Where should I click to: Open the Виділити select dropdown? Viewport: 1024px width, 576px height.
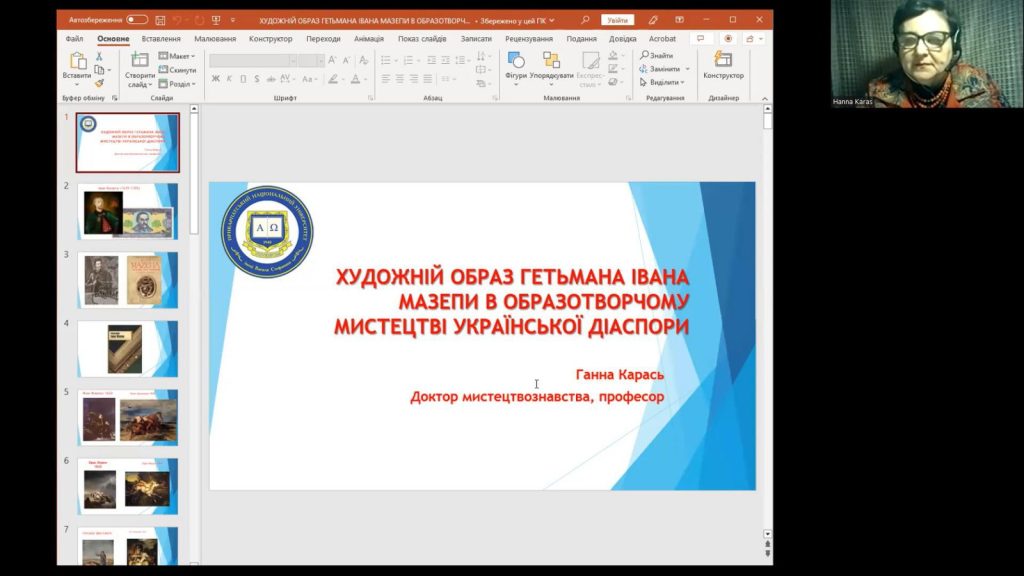(662, 83)
